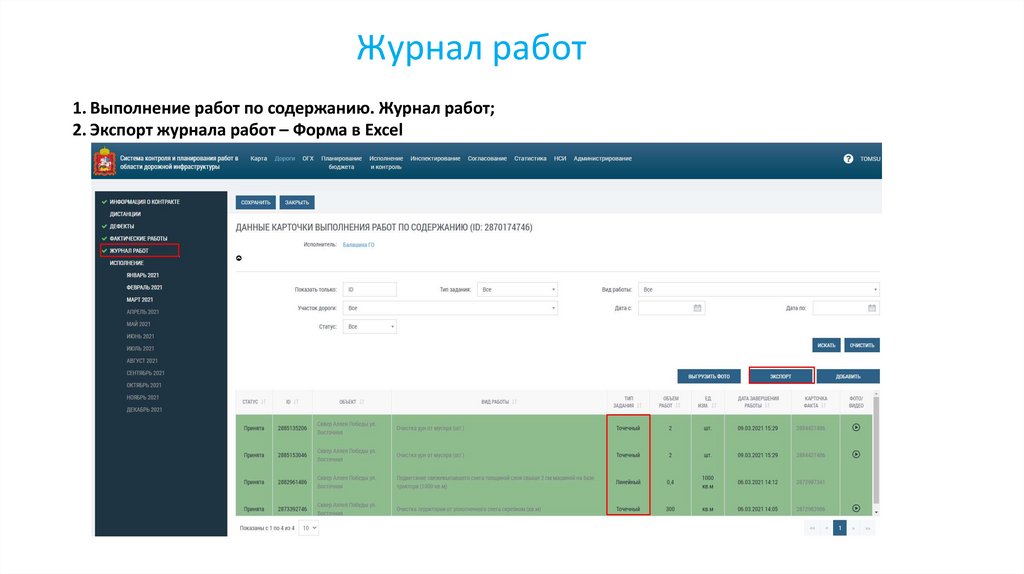1024x574 pixels.
Task: Open Исполнение и контроль menu
Action: tap(386, 163)
